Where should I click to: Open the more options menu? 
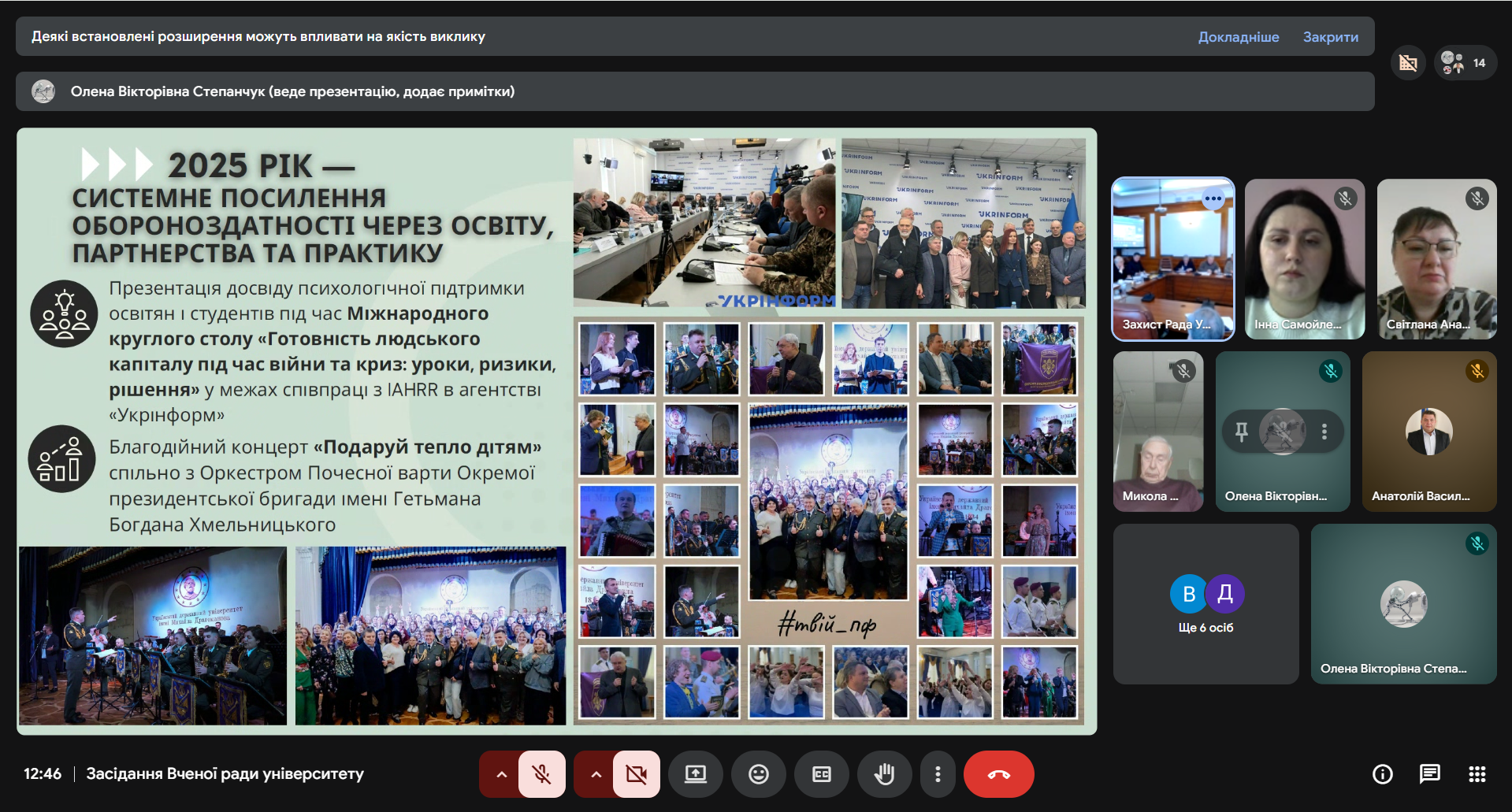tap(938, 774)
